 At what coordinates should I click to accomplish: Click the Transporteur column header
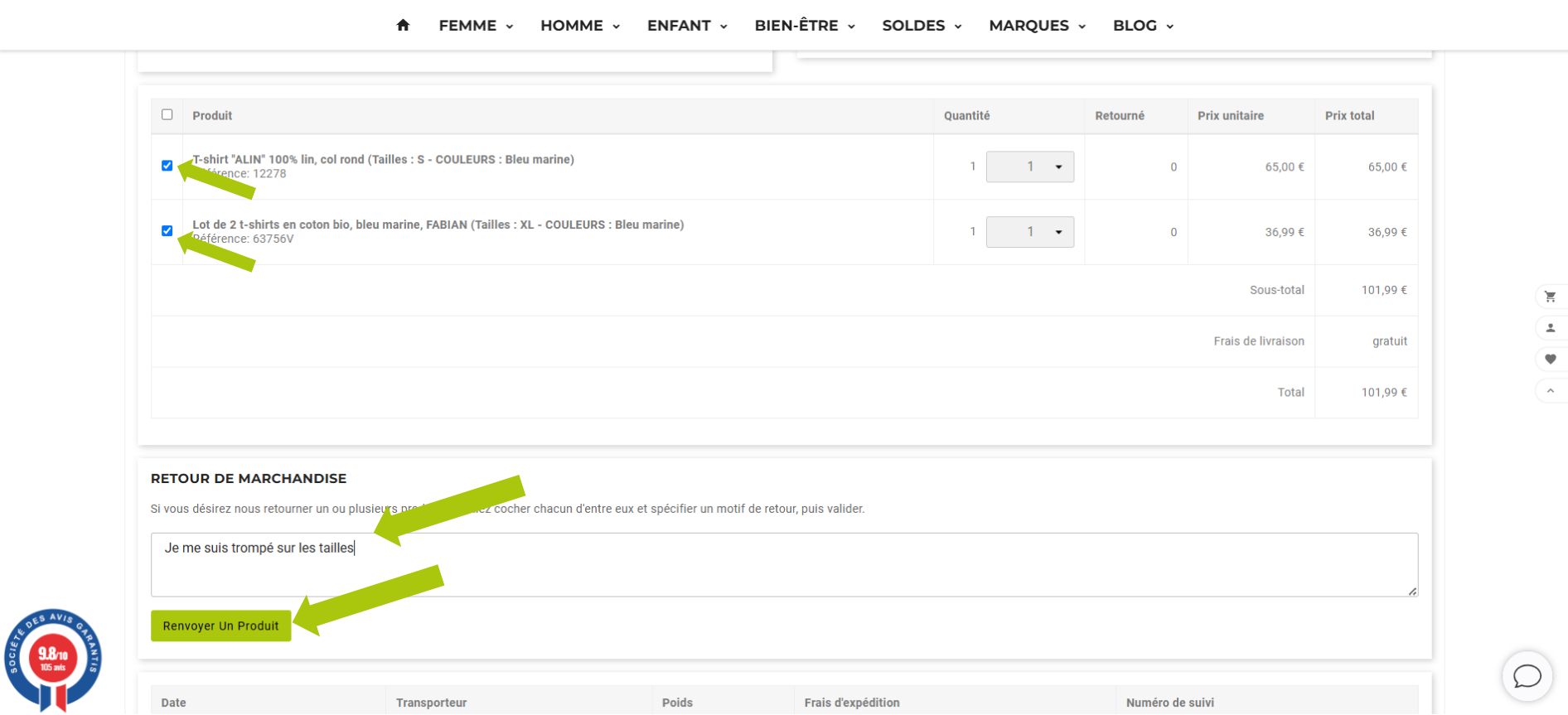point(431,703)
